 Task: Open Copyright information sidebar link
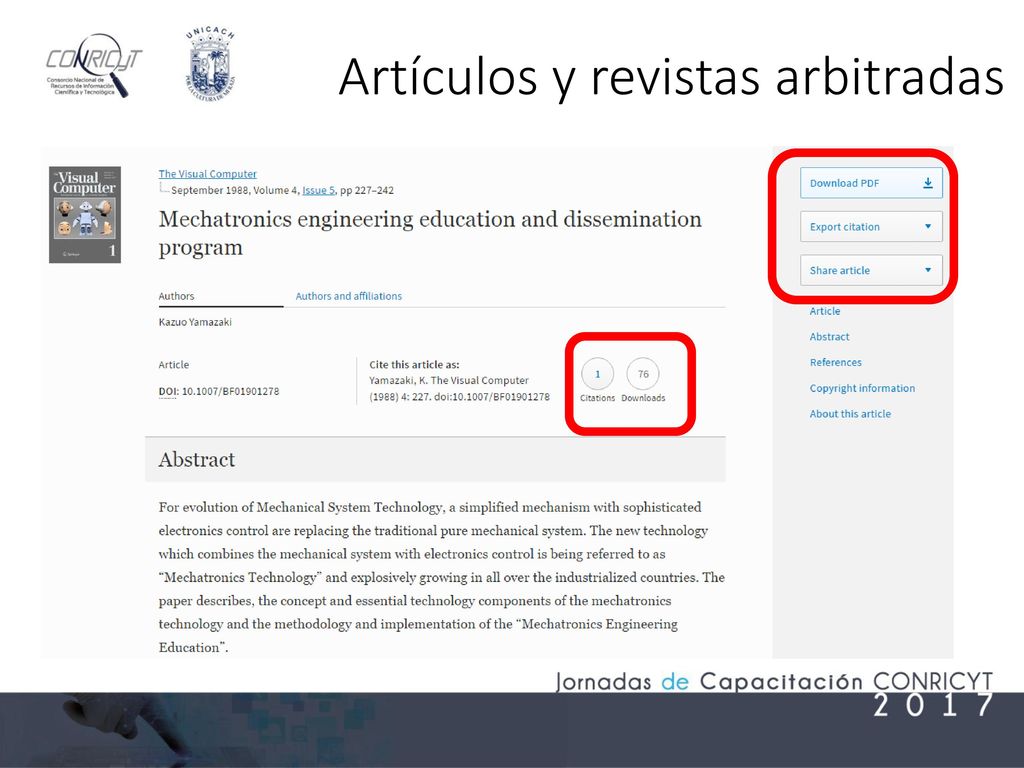(862, 388)
